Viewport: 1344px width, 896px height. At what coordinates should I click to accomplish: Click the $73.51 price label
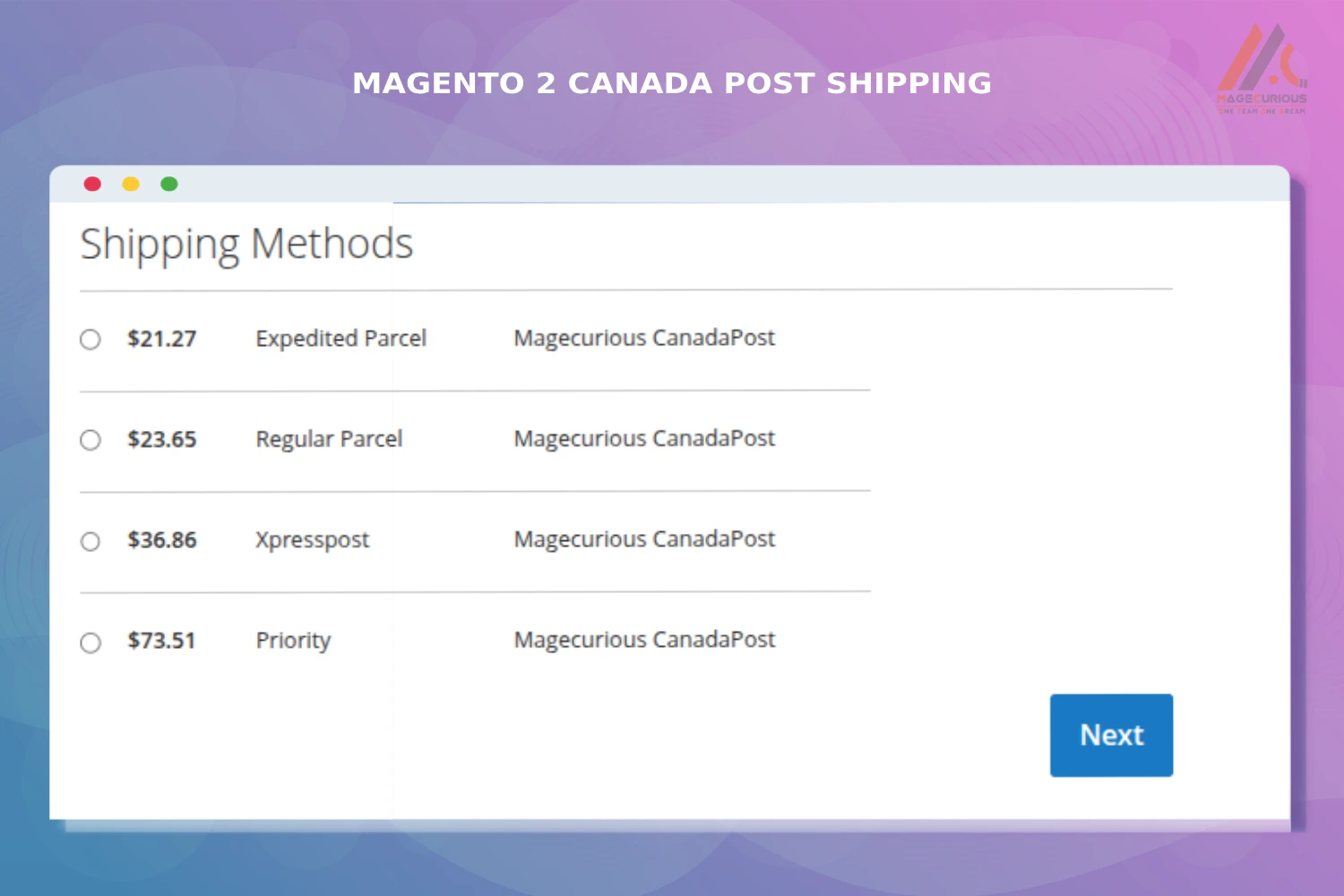(161, 641)
